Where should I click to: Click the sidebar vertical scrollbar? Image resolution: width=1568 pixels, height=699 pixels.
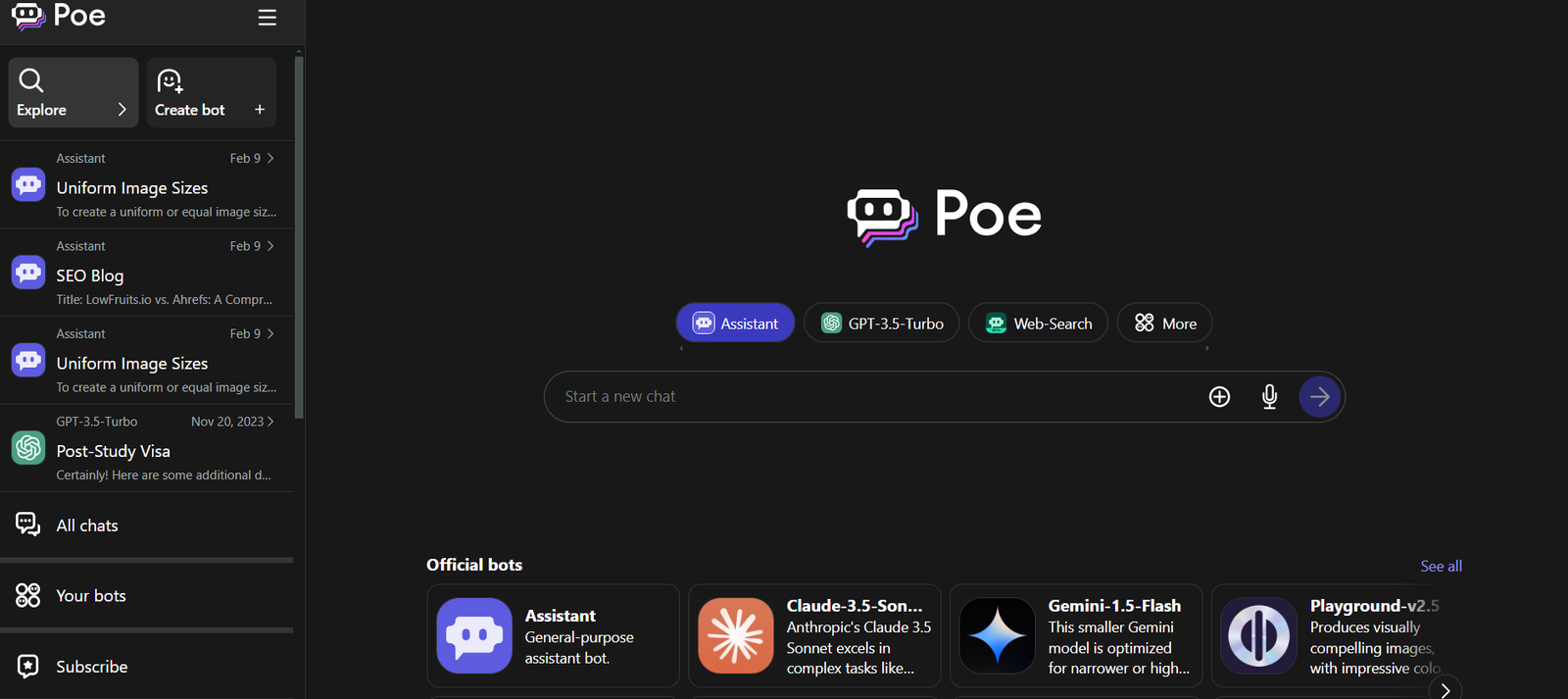tap(299, 235)
